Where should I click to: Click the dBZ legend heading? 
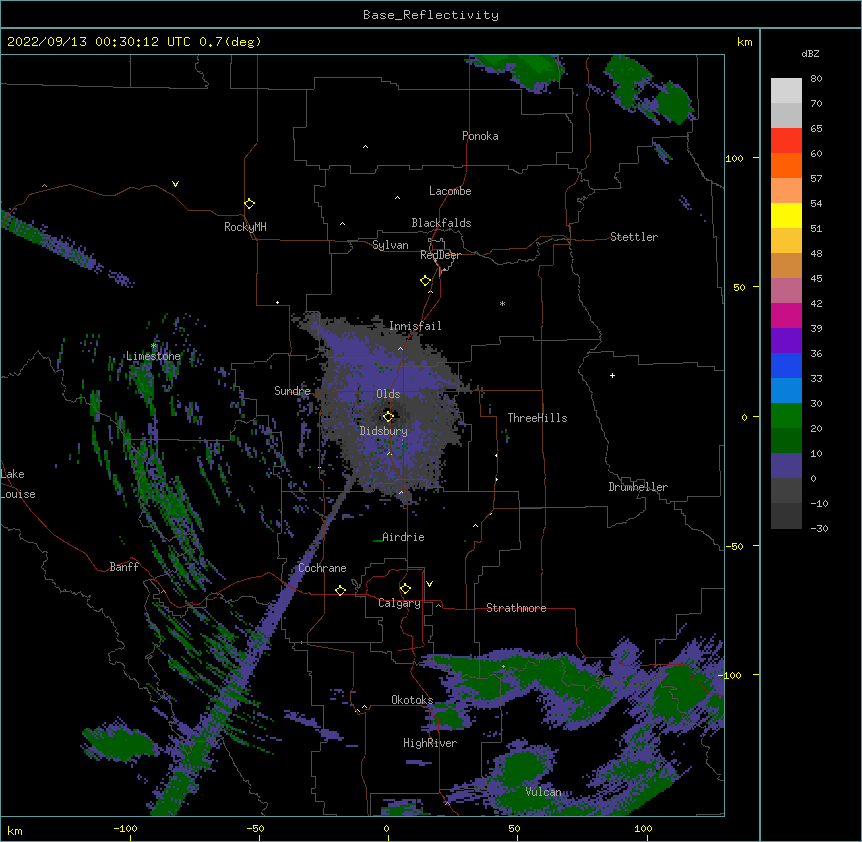pyautogui.click(x=810, y=54)
